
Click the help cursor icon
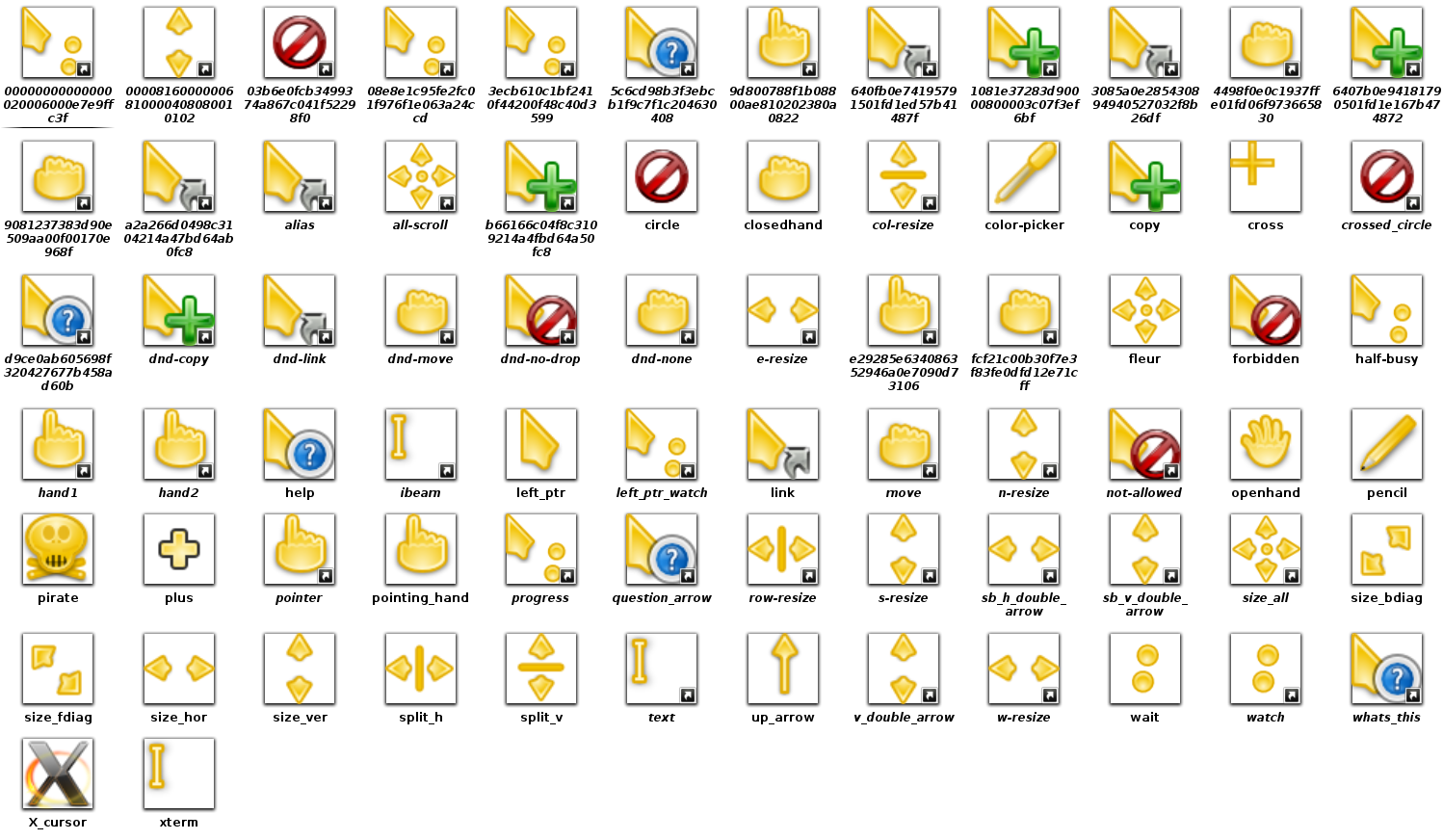coord(300,444)
